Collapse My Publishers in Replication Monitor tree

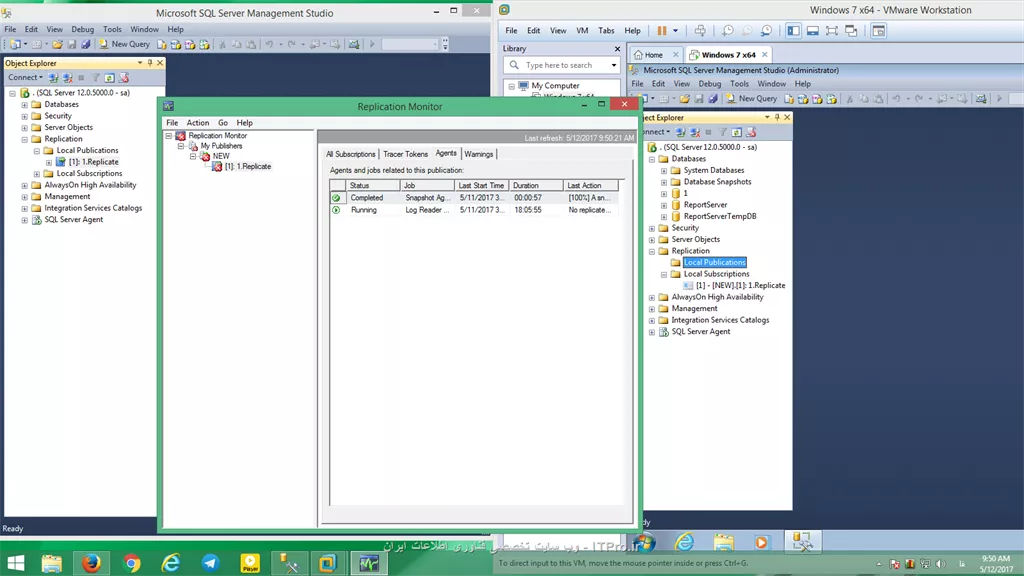tap(181, 146)
